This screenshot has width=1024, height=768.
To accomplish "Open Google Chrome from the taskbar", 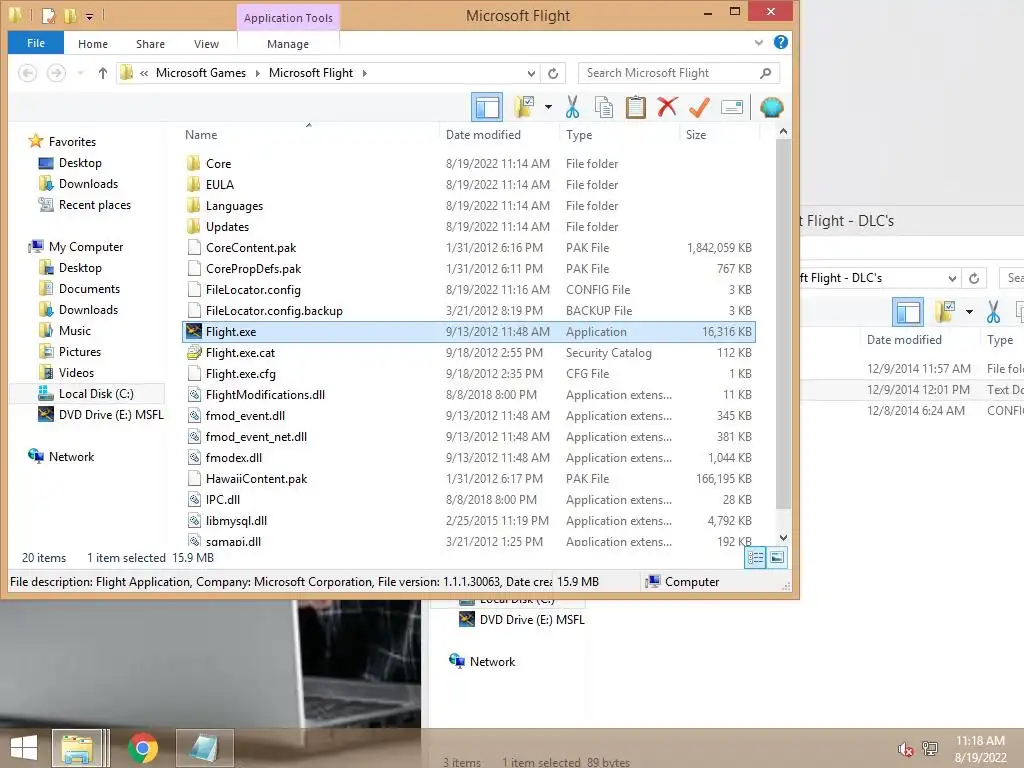I will pyautogui.click(x=142, y=748).
